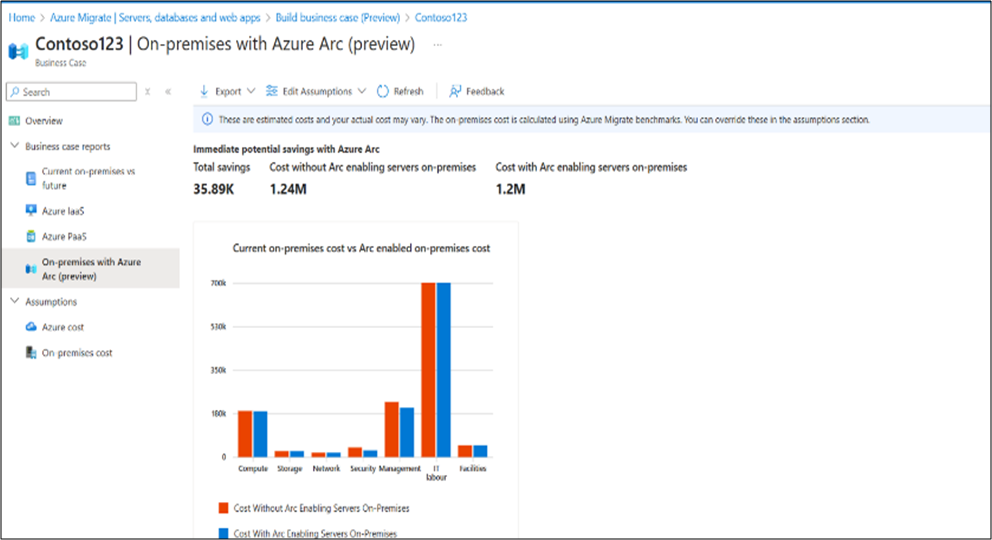Collapse the Business case reports section
The image size is (992, 540).
(x=15, y=145)
